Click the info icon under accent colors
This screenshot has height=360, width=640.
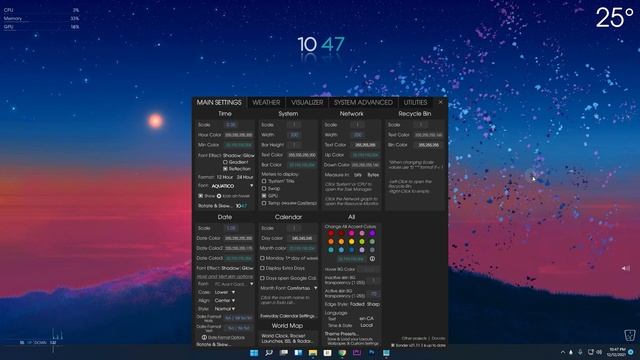point(372,259)
